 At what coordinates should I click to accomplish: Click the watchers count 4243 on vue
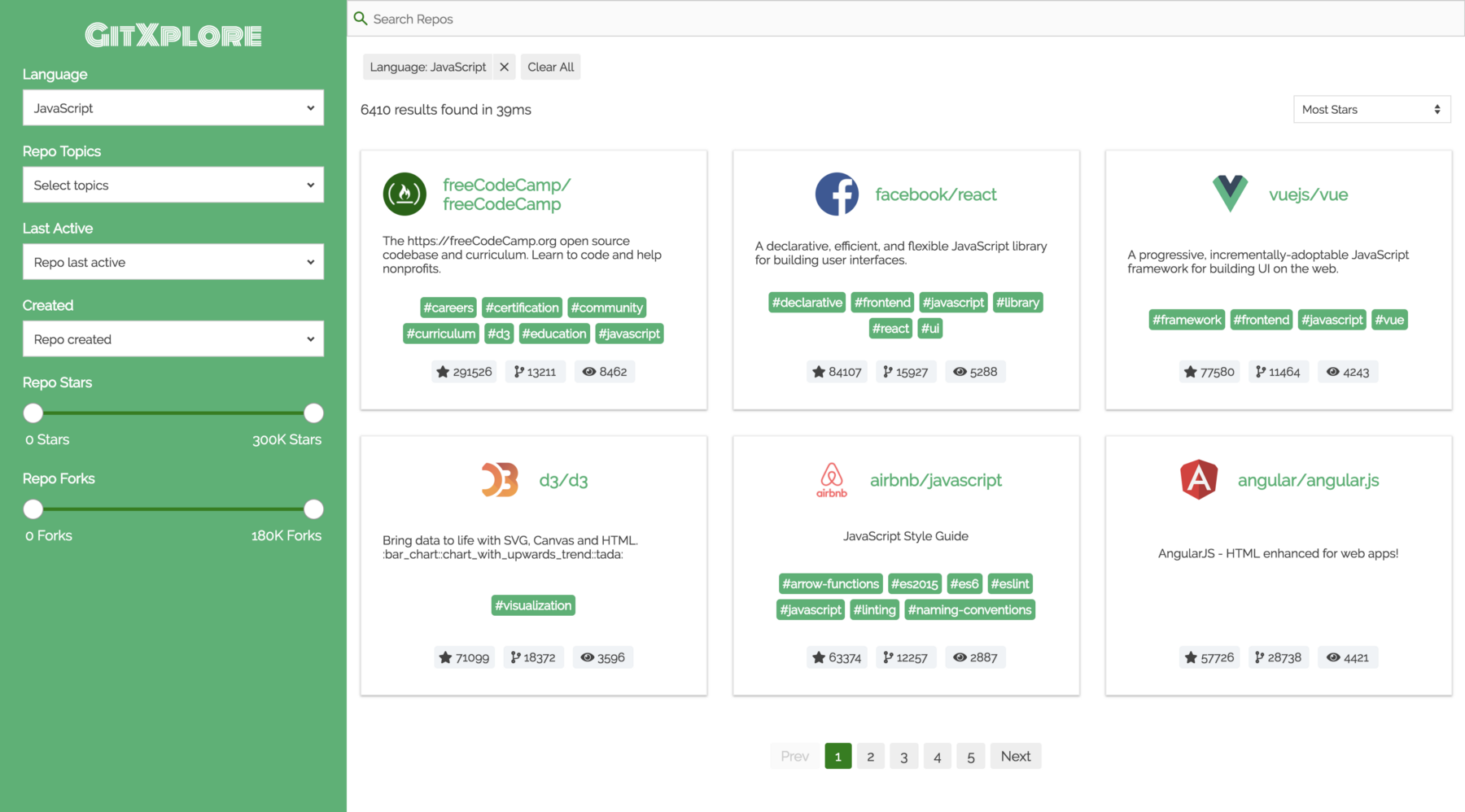pyautogui.click(x=1348, y=372)
